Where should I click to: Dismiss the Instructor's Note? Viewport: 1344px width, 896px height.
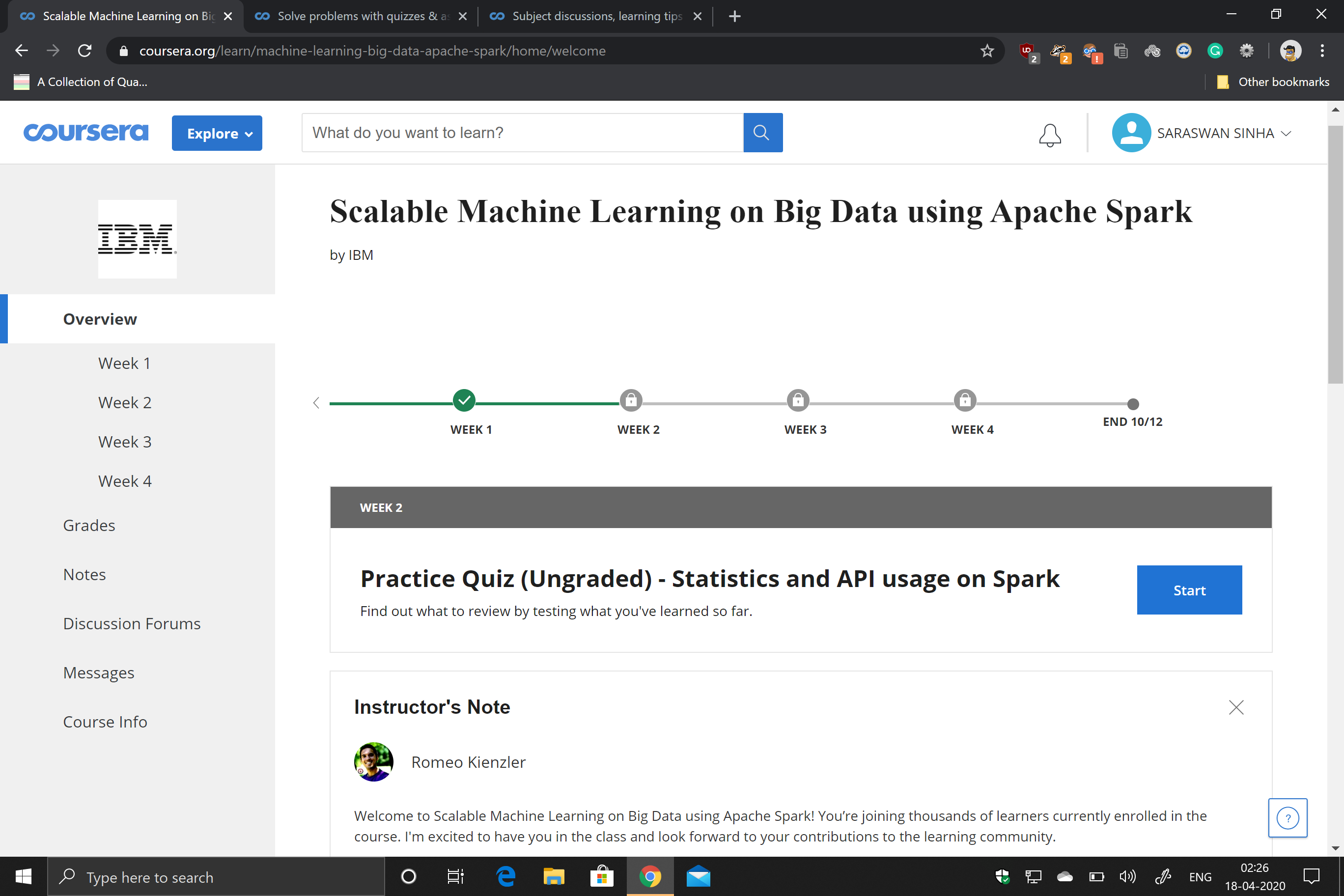(x=1235, y=707)
